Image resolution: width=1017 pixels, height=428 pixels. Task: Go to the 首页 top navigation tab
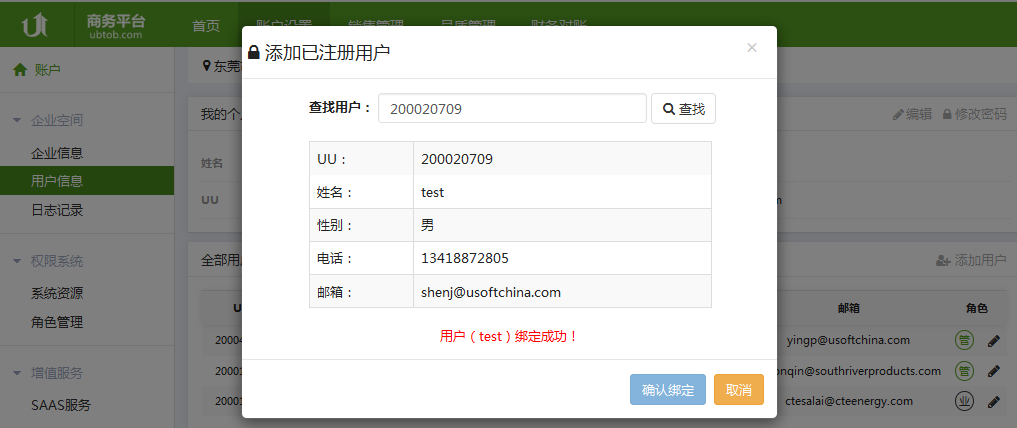(206, 26)
